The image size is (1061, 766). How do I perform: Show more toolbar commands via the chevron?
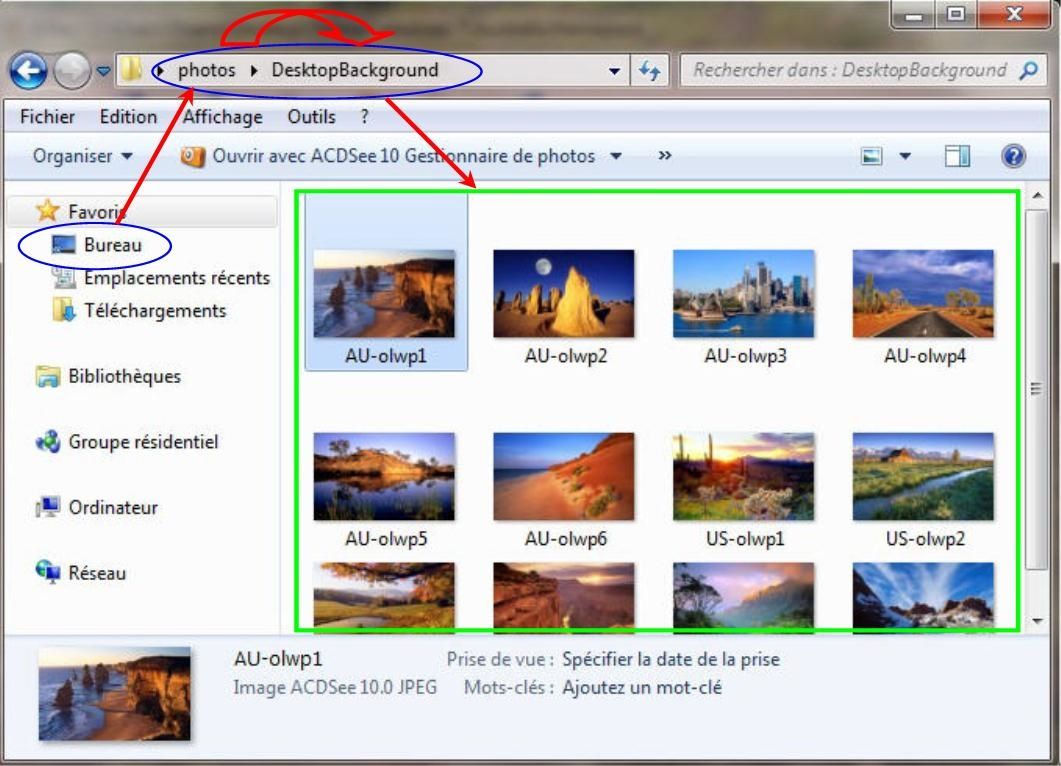coord(665,156)
